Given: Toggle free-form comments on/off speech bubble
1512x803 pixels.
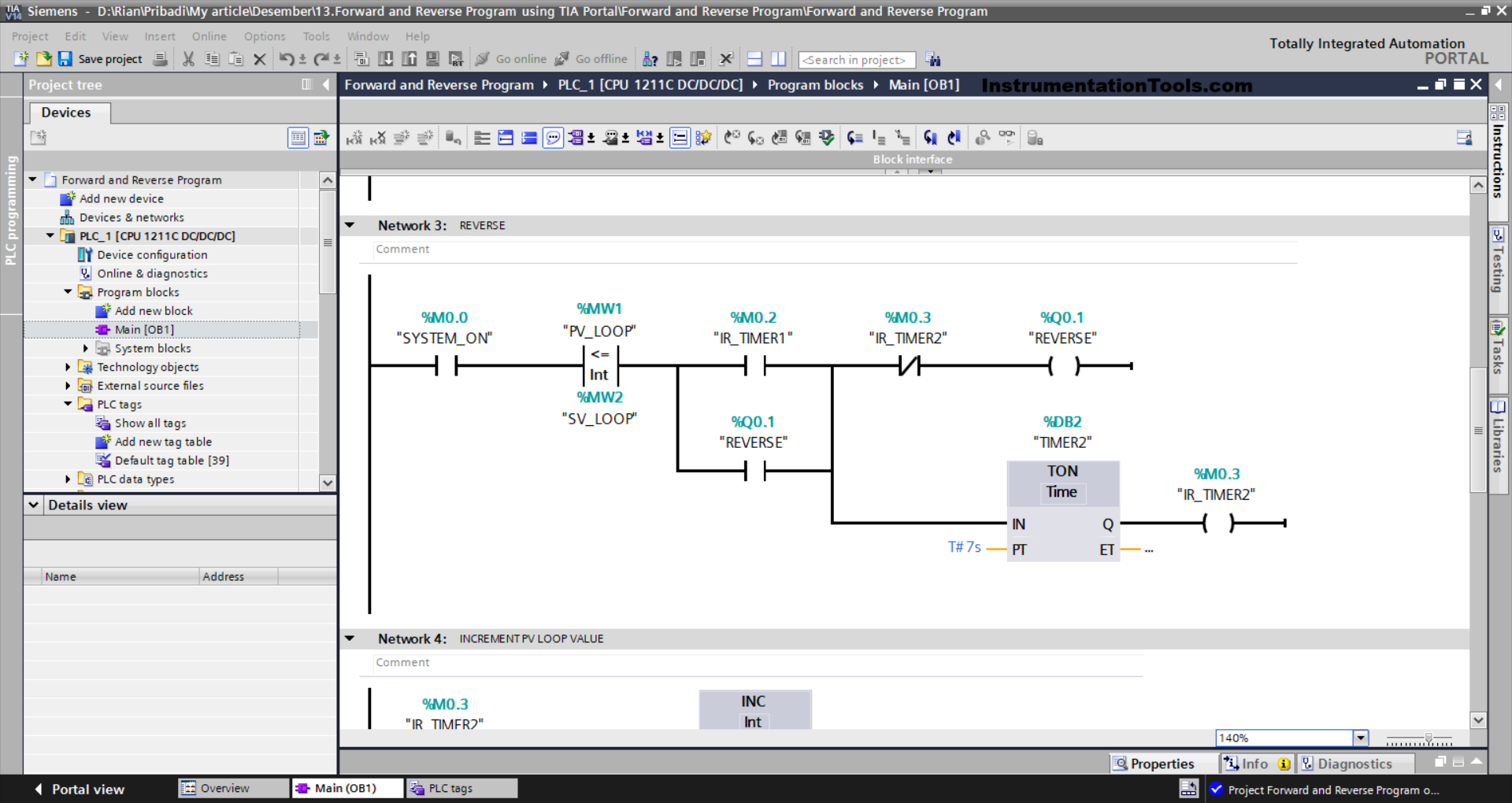Looking at the screenshot, I should (554, 138).
